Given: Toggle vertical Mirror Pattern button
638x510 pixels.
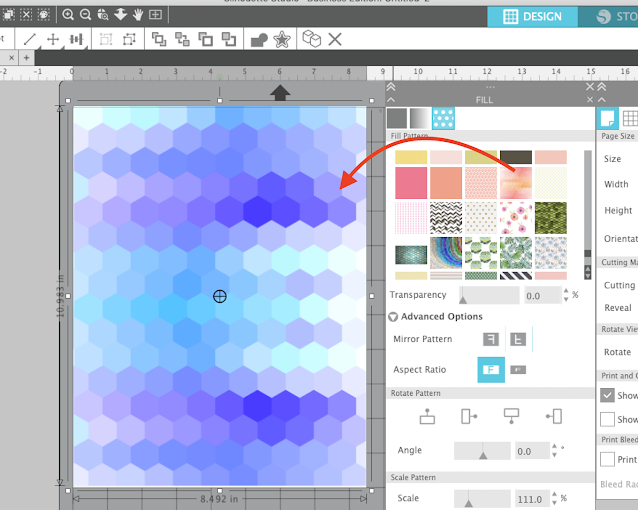Looking at the screenshot, I should 518,339.
